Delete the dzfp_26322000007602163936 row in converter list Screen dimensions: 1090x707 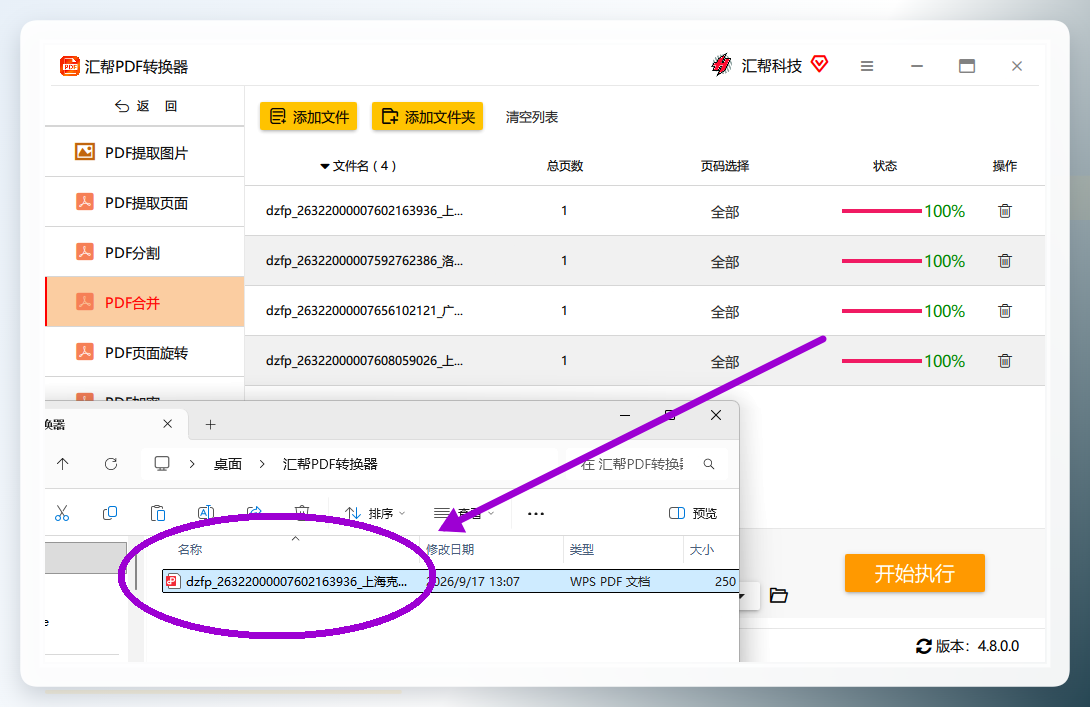coord(1004,211)
